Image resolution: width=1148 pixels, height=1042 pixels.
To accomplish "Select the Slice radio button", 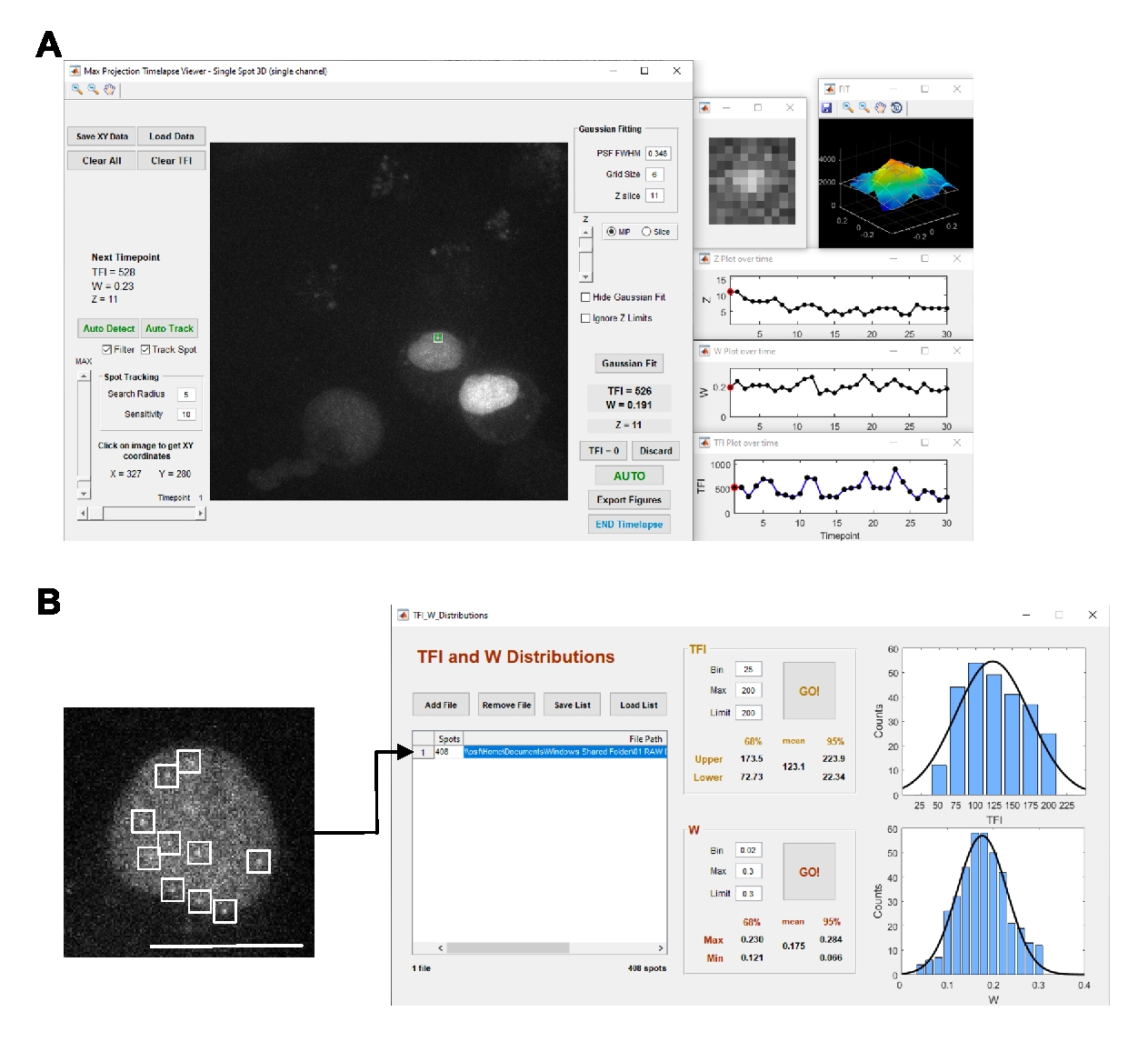I will coord(646,232).
